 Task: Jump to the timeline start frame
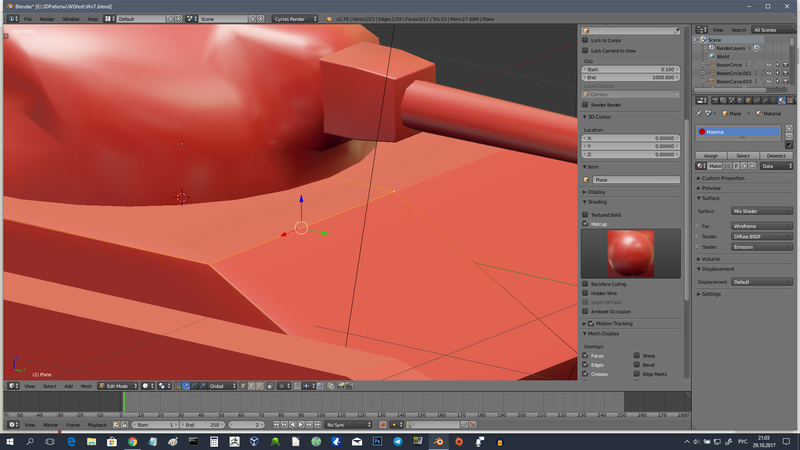(276, 424)
